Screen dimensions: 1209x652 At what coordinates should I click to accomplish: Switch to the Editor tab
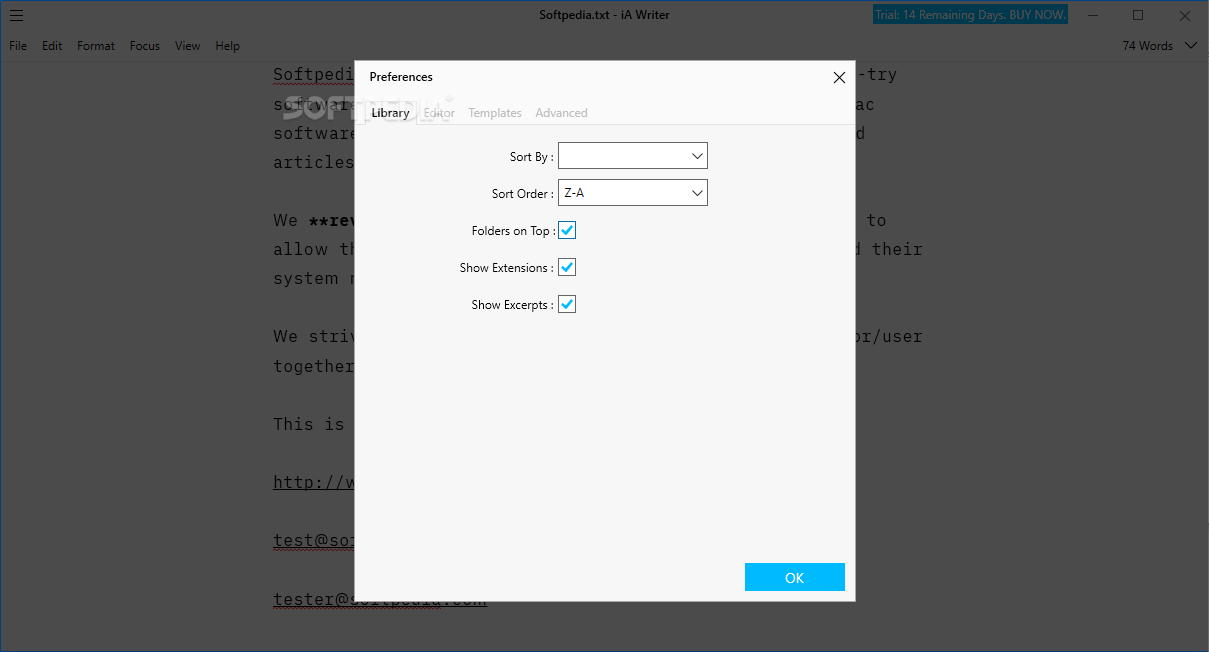point(439,113)
